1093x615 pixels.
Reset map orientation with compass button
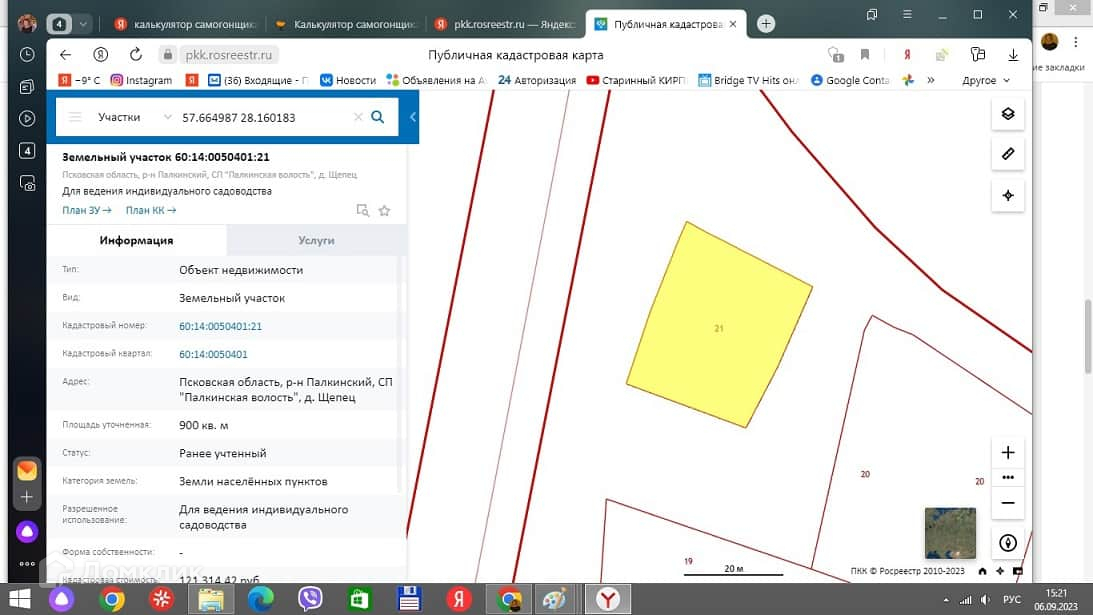click(x=1007, y=543)
